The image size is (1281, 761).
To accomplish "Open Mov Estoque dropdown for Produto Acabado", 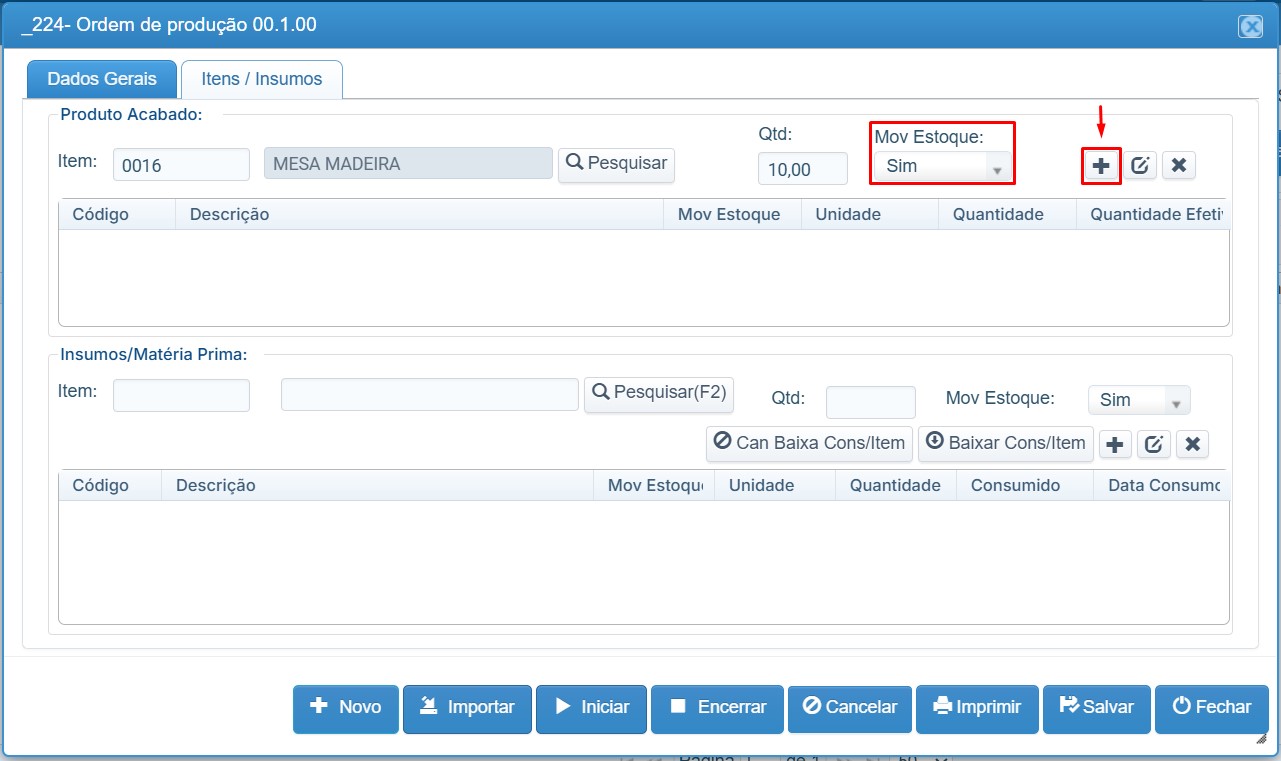I will pyautogui.click(x=942, y=166).
